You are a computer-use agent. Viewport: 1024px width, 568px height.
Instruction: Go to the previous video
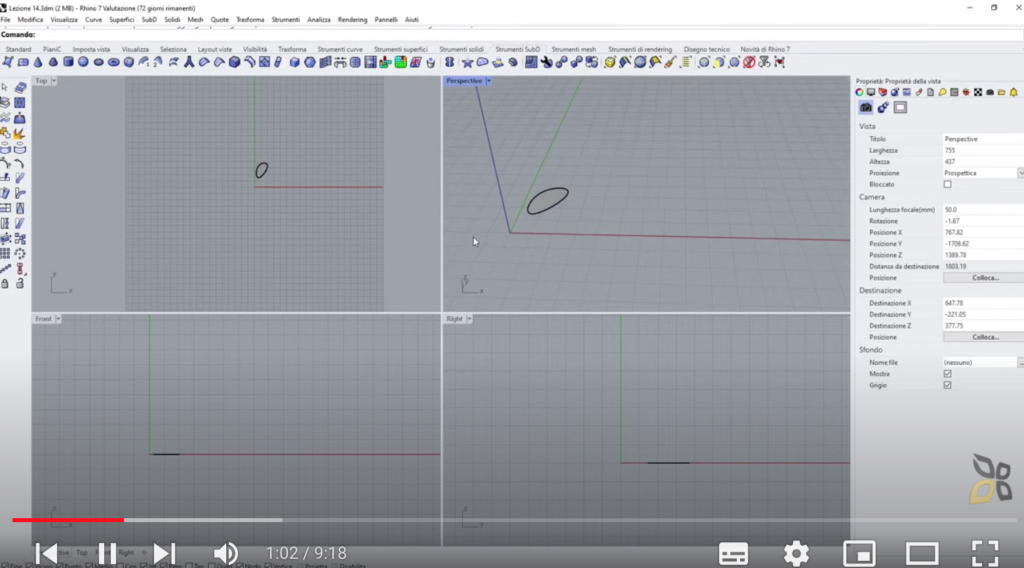tap(46, 554)
